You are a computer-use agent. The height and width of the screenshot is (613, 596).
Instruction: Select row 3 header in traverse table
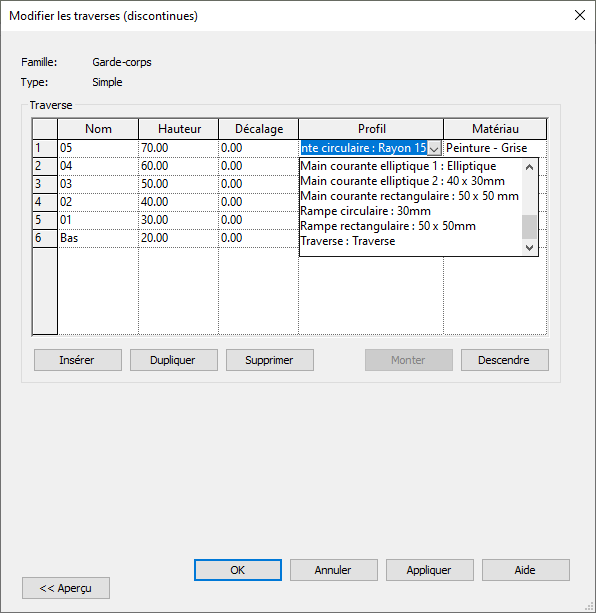pos(45,184)
